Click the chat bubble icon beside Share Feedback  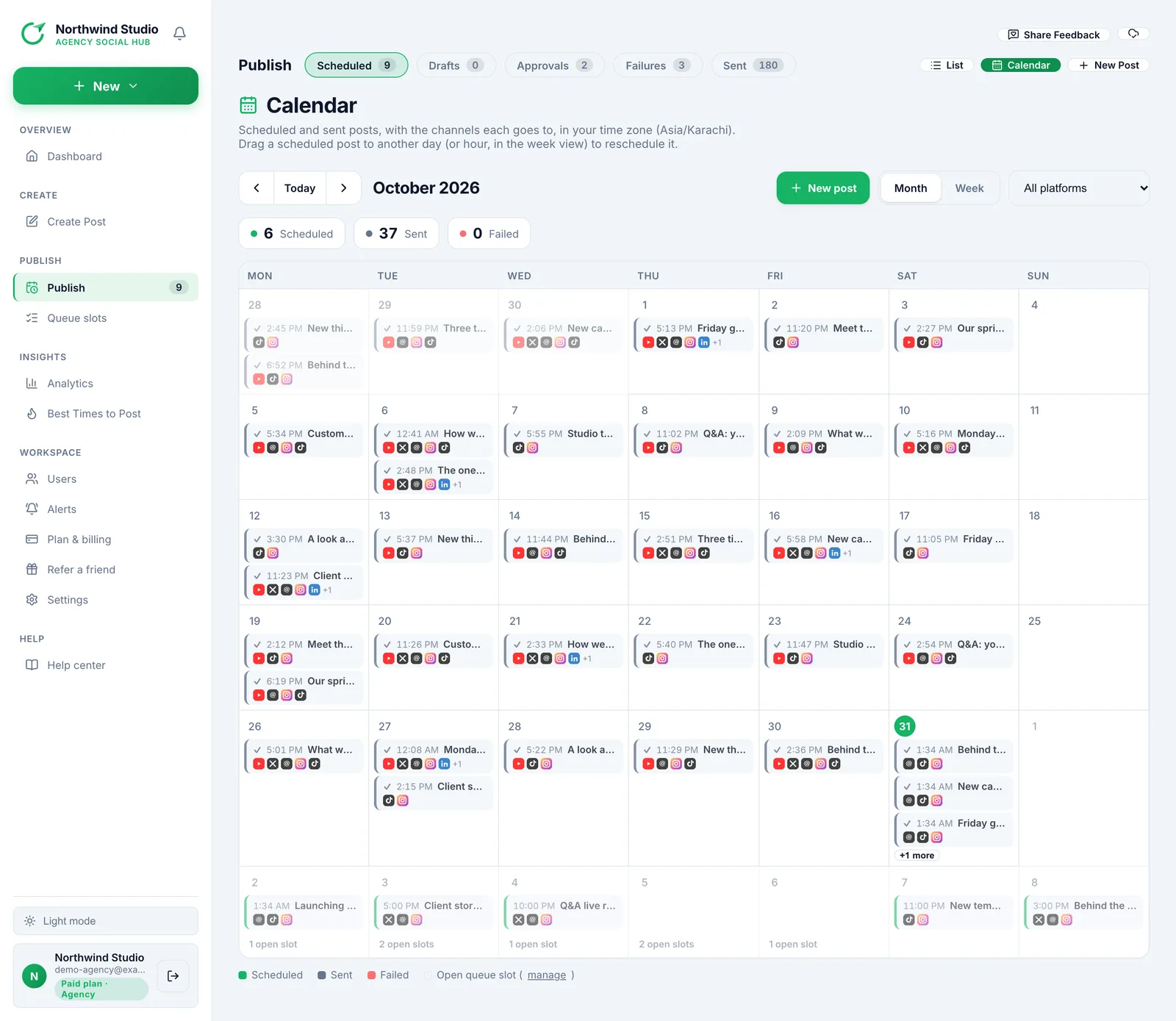(1133, 34)
